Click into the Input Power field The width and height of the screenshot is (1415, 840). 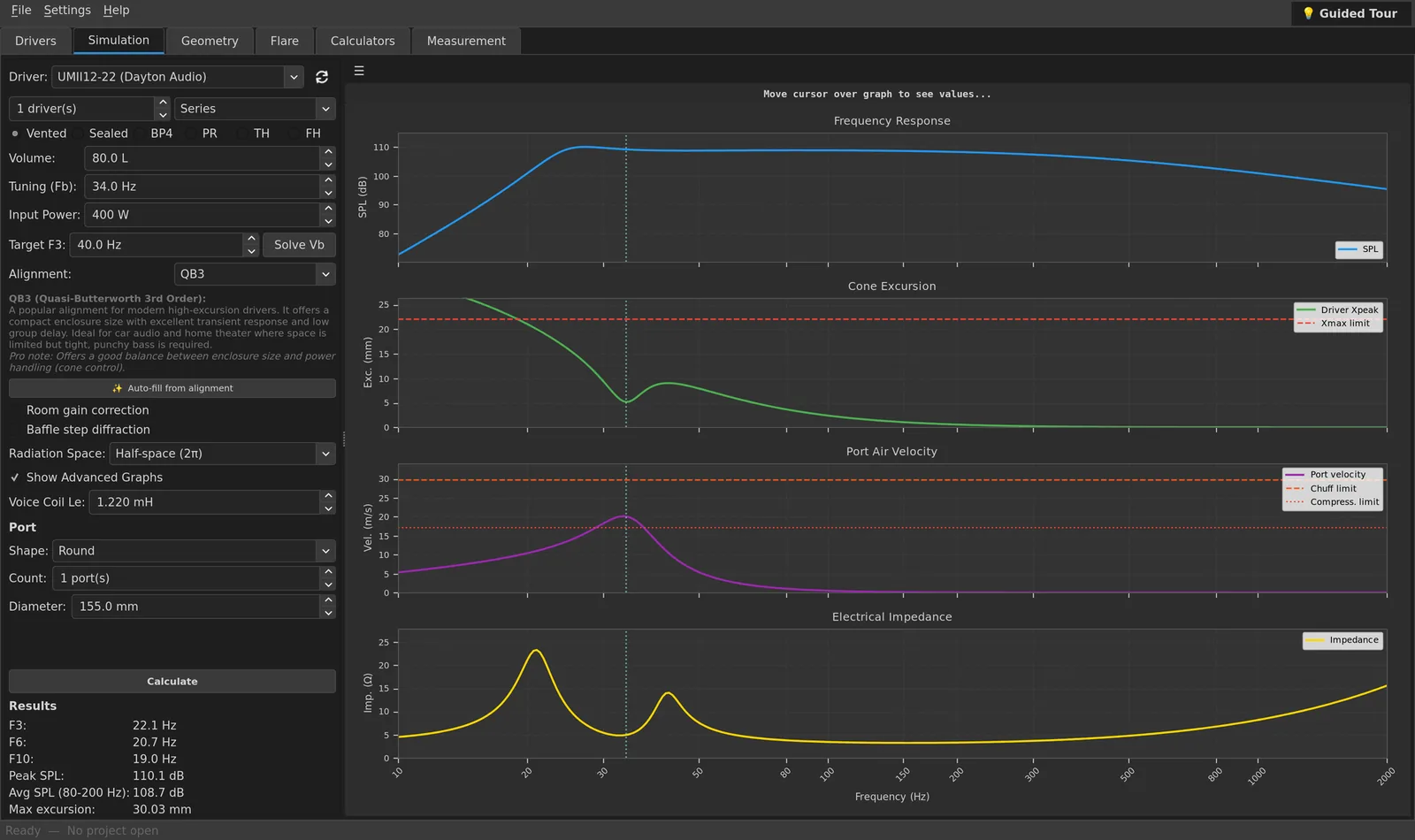click(x=203, y=215)
